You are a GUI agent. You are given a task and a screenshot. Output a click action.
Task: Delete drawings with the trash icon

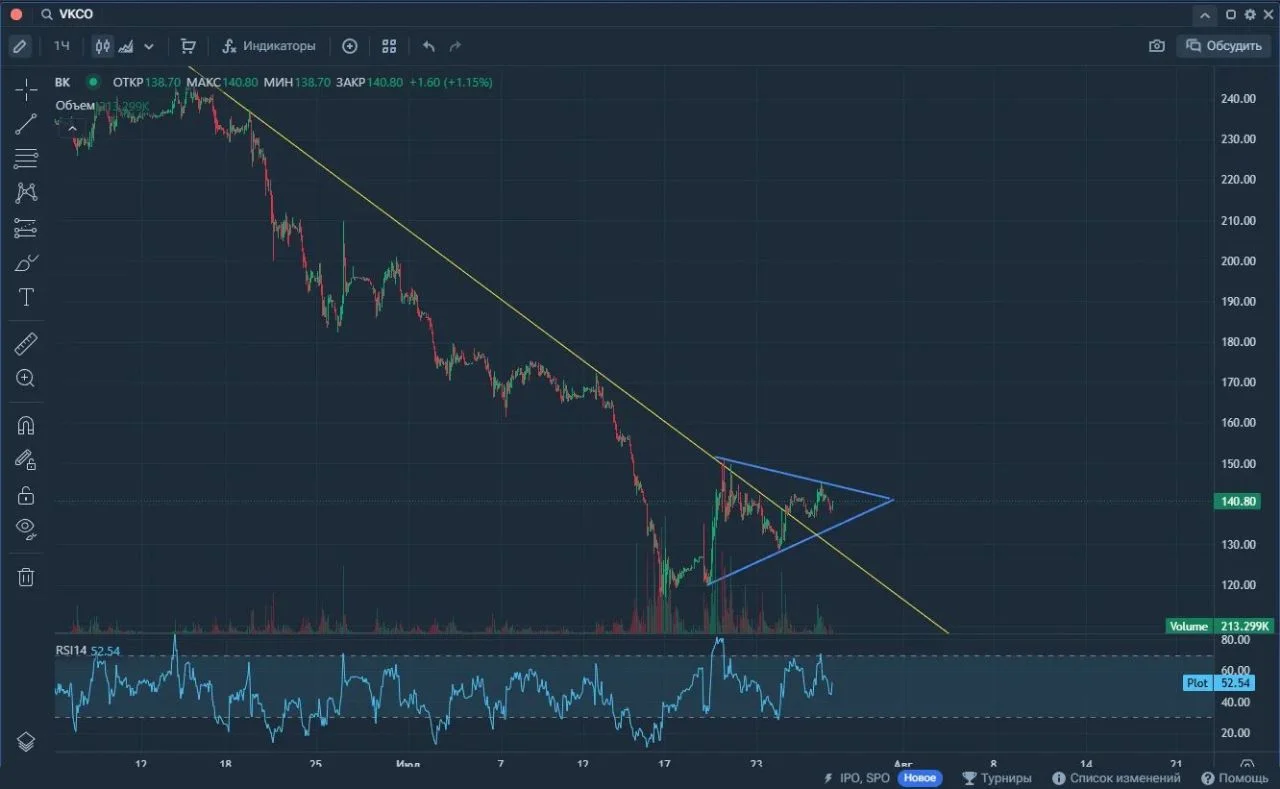tap(26, 576)
